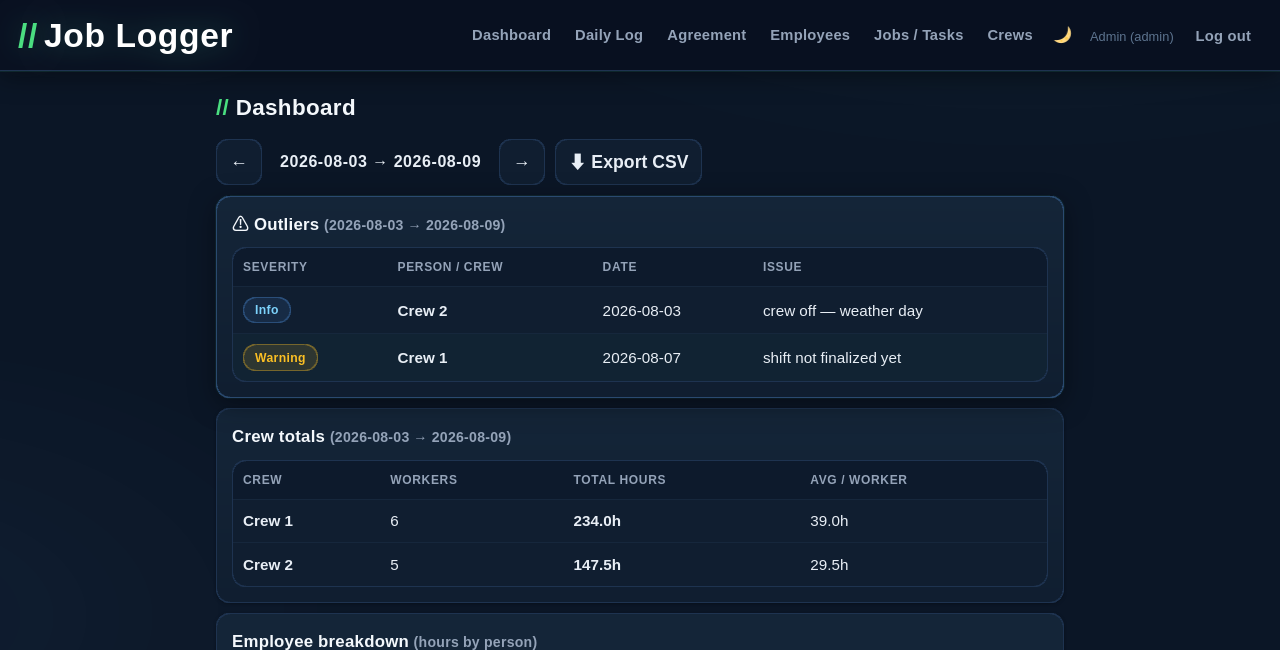Viewport: 1280px width, 650px height.
Task: Click the Avg / Worker column header
Action: 858,480
